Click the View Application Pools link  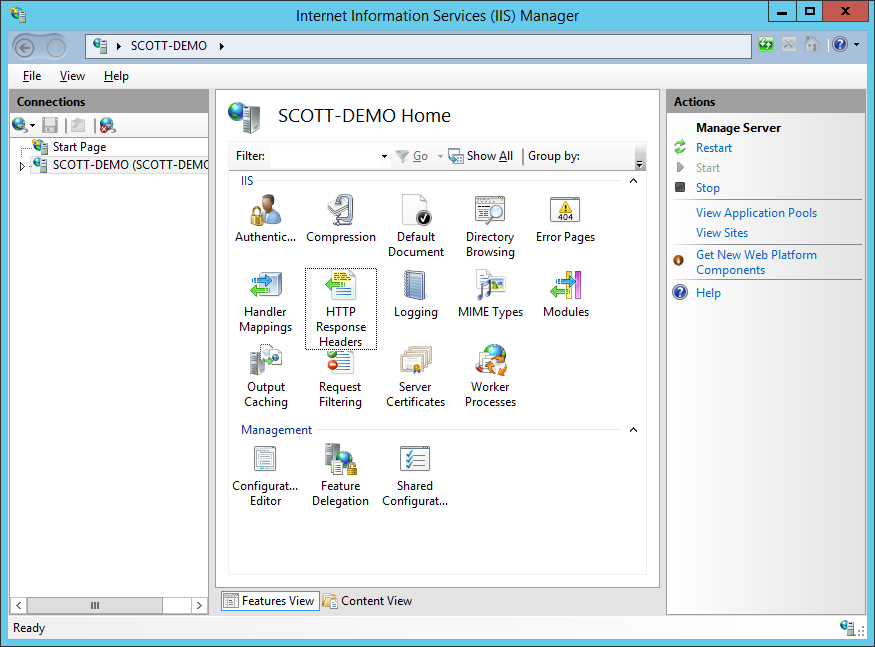coord(755,212)
